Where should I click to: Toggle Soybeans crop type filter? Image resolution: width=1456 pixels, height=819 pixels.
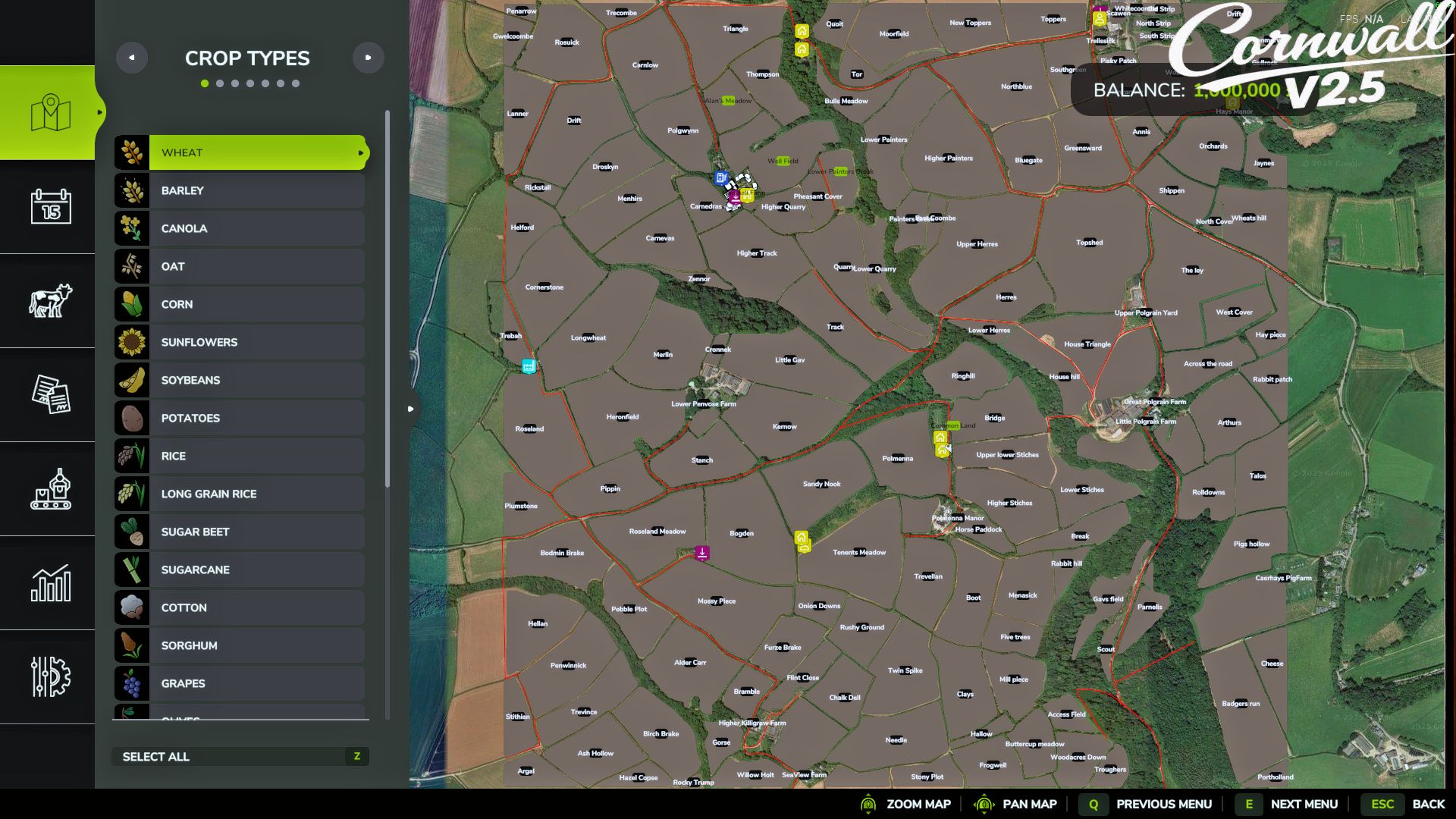240,380
